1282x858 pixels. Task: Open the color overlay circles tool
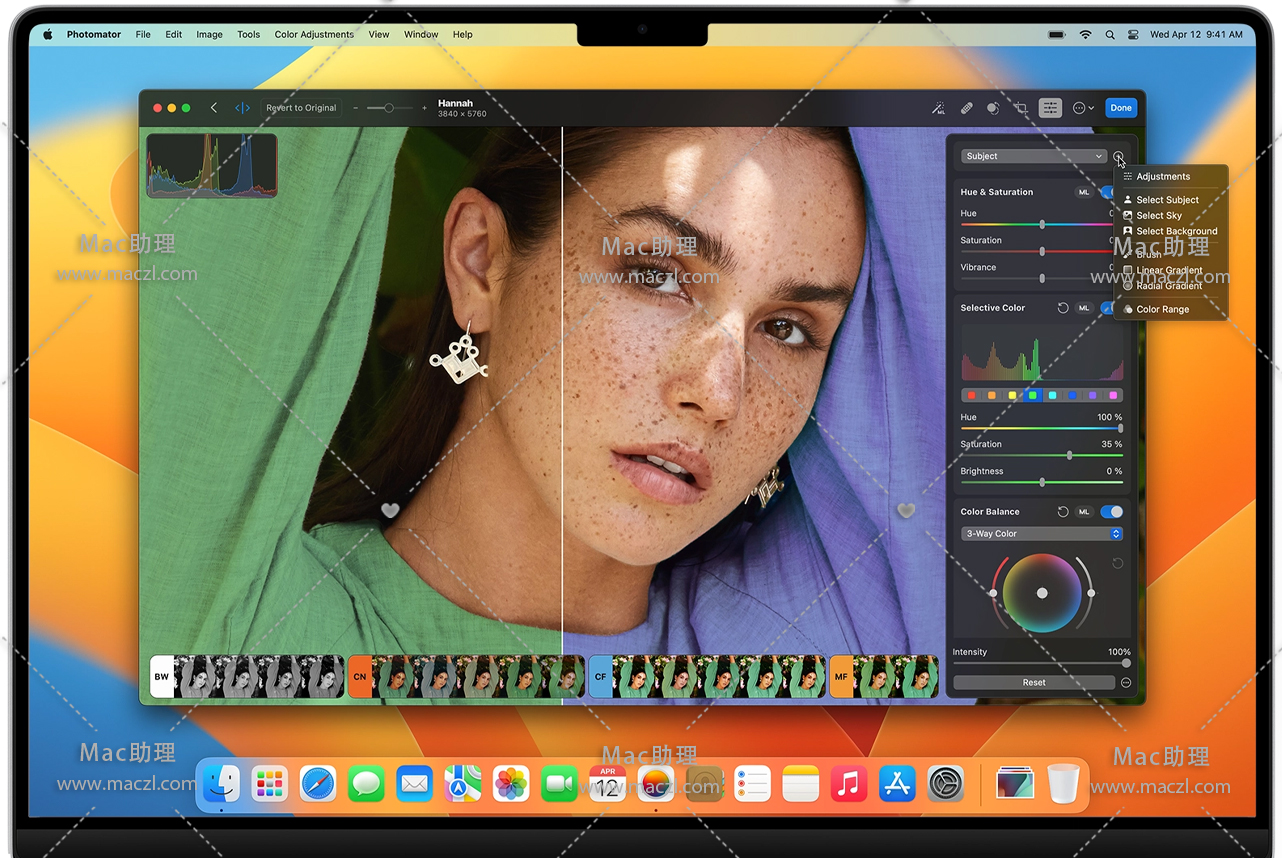coord(993,108)
